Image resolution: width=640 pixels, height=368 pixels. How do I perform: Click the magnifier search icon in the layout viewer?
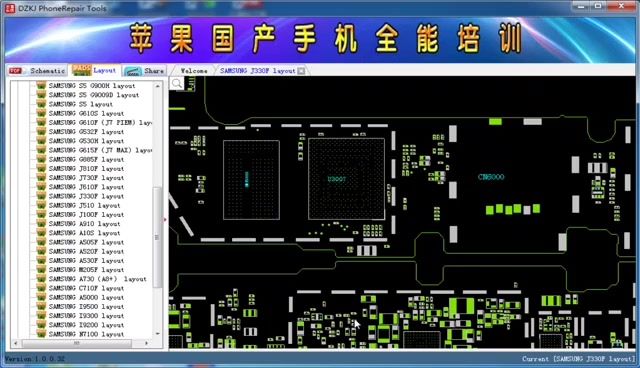click(x=177, y=84)
